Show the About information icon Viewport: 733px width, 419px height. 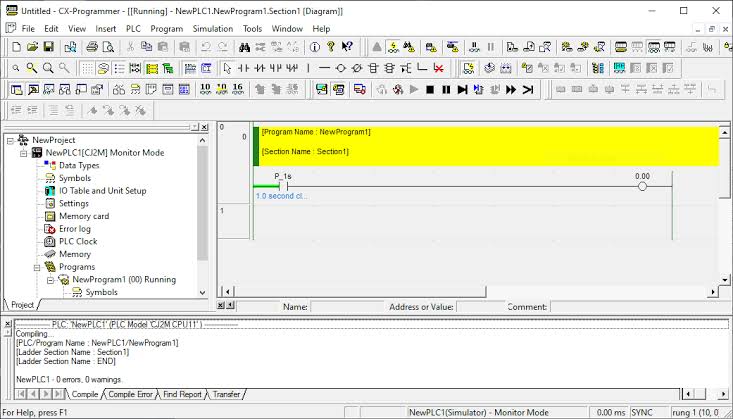315,47
